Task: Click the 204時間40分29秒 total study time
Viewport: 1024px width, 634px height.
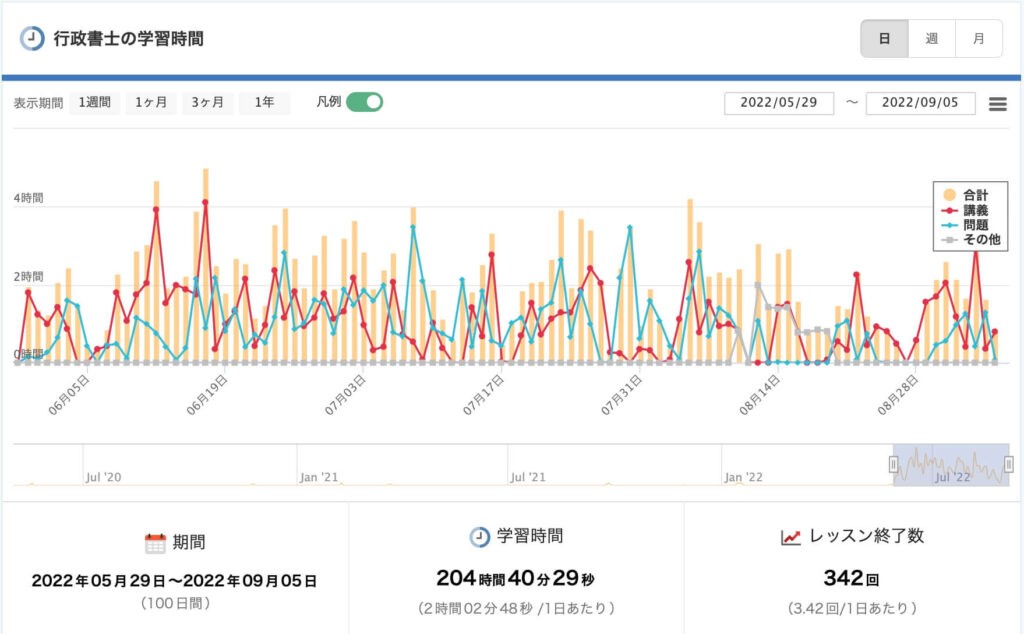Action: pyautogui.click(x=515, y=579)
